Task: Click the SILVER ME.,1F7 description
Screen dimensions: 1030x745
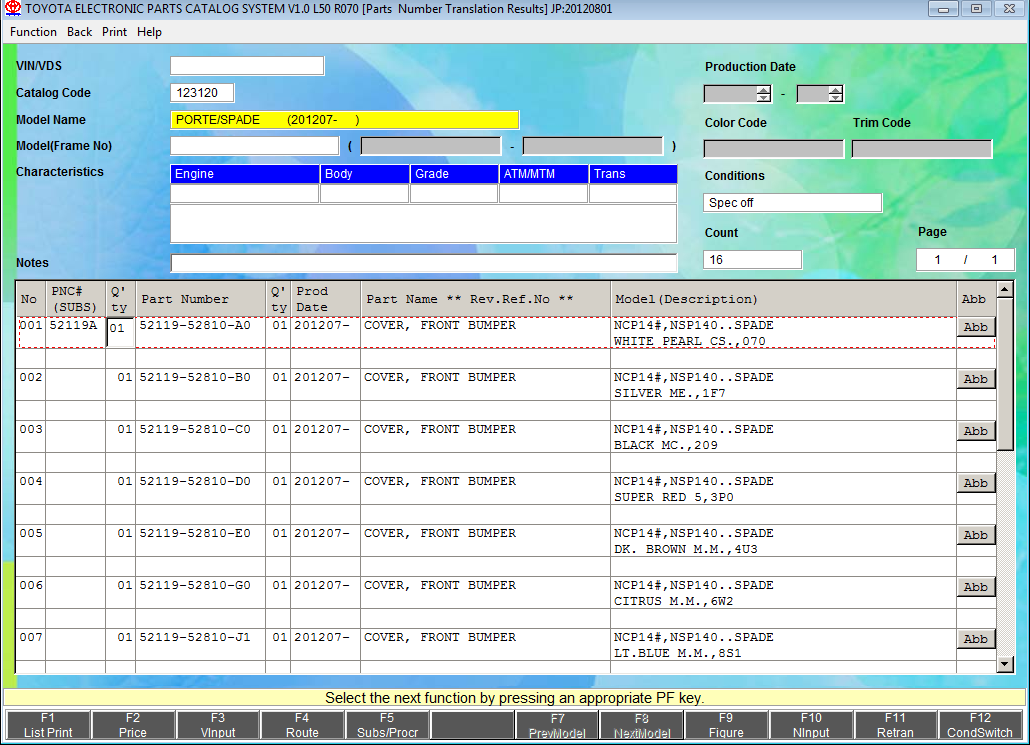Action: click(669, 393)
